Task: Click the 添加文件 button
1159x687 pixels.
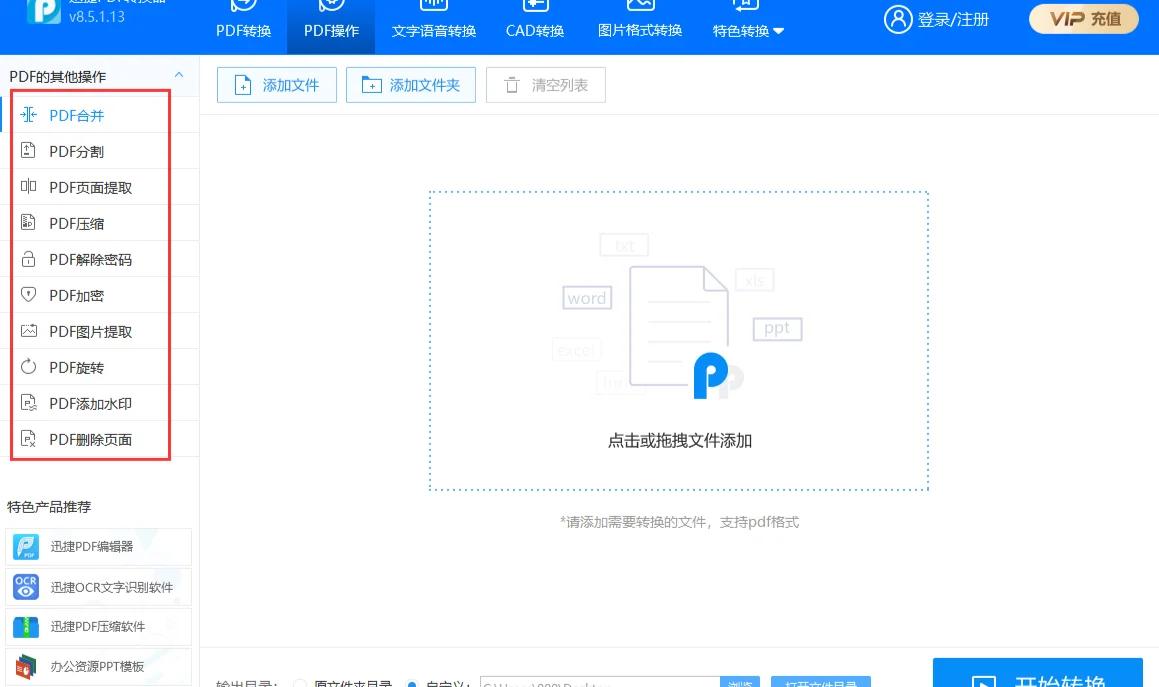Action: click(x=276, y=85)
